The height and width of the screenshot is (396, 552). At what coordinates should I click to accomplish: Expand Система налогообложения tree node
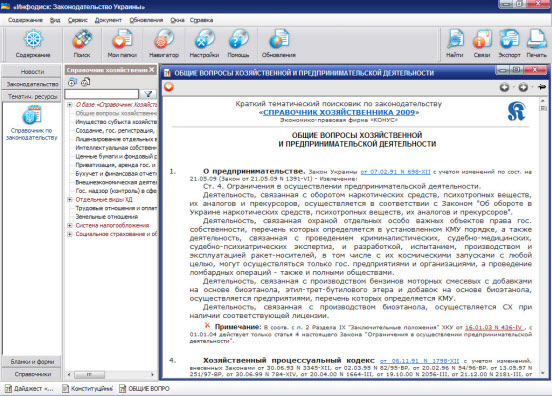coord(70,225)
